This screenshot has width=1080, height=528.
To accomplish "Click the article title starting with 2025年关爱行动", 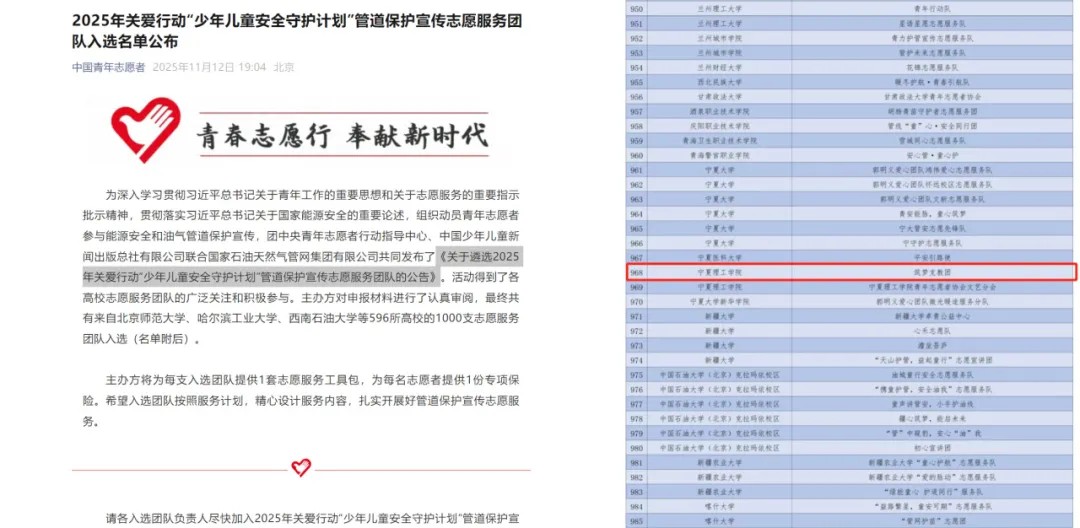I will pos(296,30).
